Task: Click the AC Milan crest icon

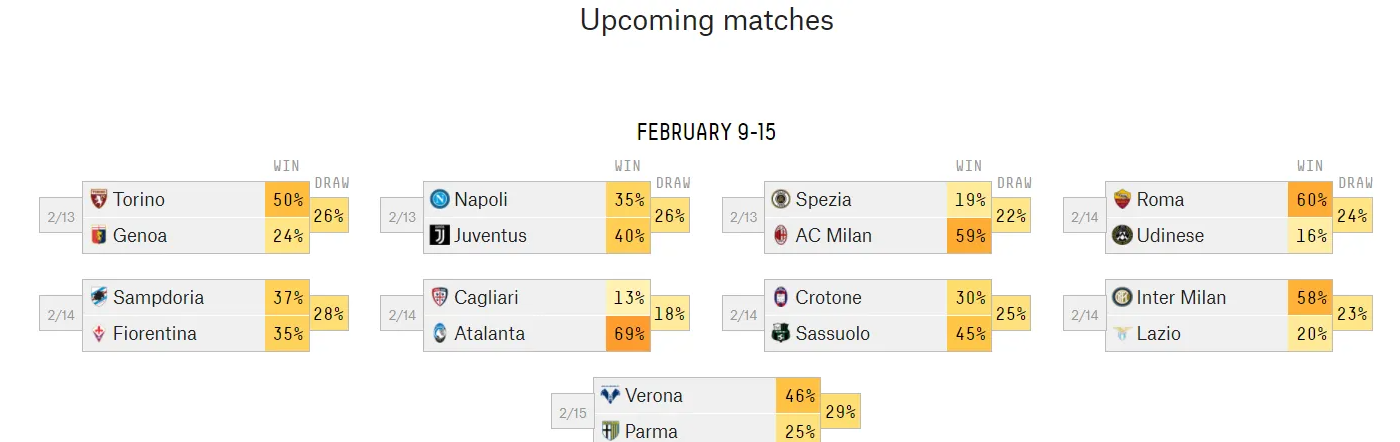Action: click(780, 235)
